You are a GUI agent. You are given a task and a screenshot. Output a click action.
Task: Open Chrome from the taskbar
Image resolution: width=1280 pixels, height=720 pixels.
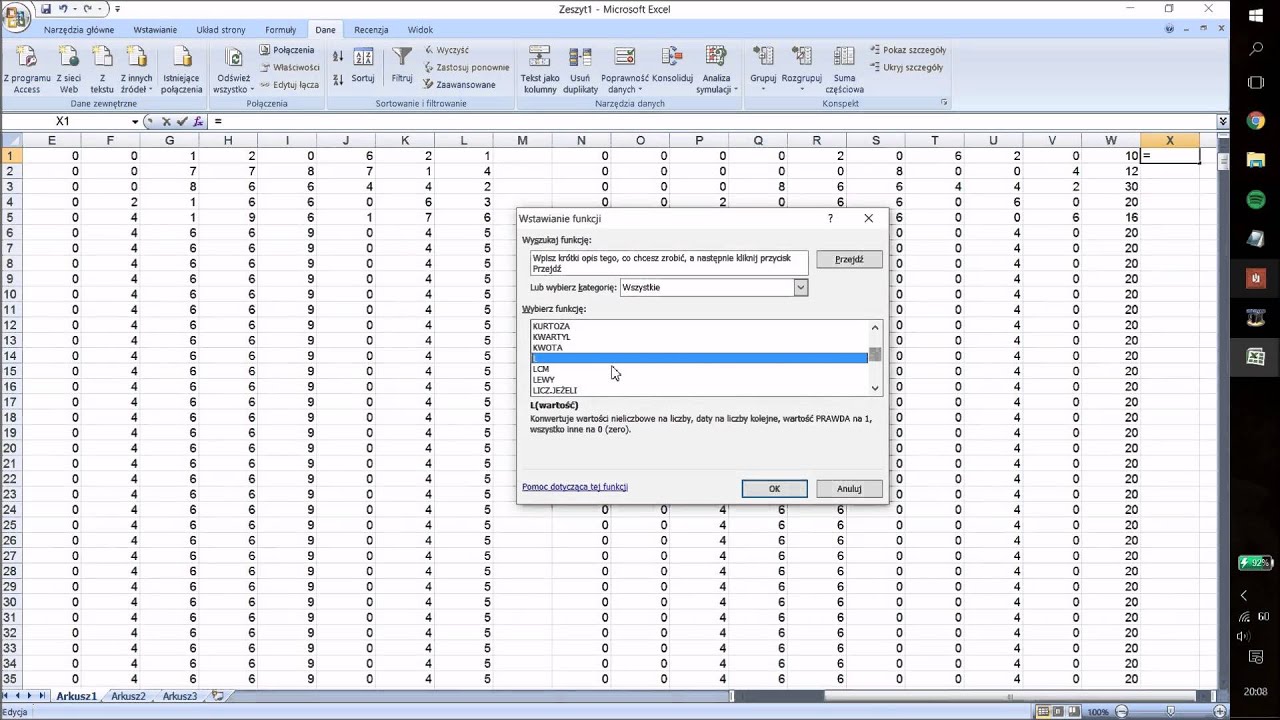[x=1256, y=121]
